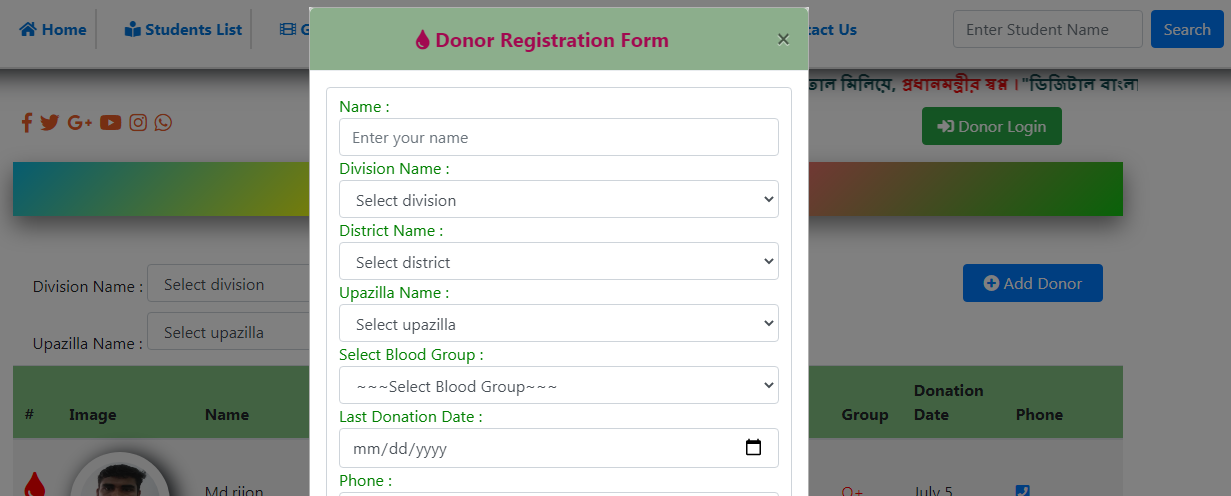Go to the Home menu item
1231x496 pixels.
(53, 30)
